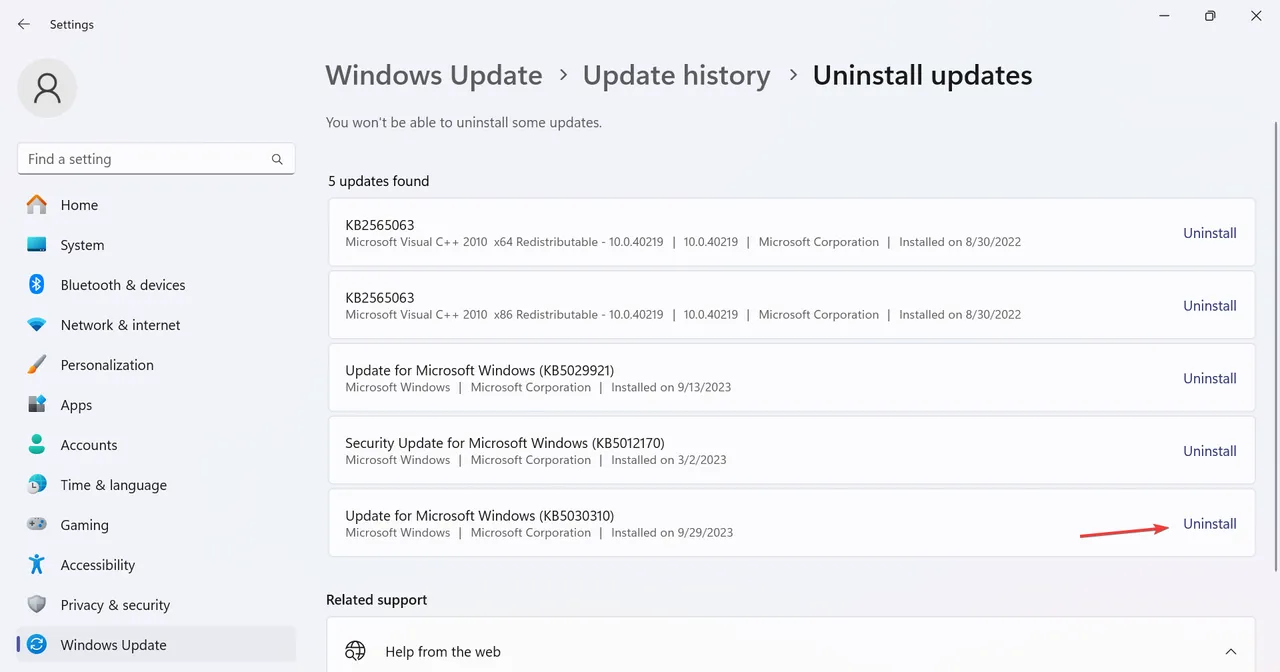
Task: Click 'Installed on 3/2/2023' text
Action: point(669,460)
